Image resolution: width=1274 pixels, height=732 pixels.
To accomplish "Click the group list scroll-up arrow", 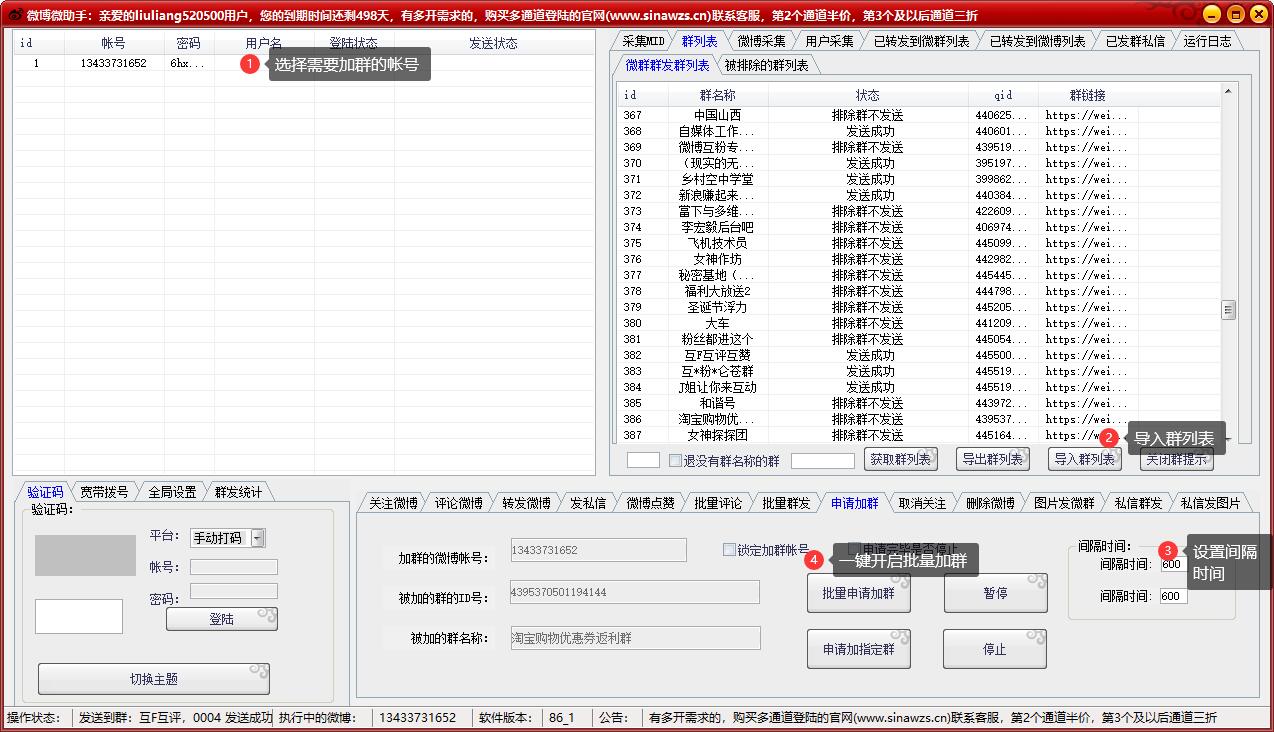I will click(1229, 92).
